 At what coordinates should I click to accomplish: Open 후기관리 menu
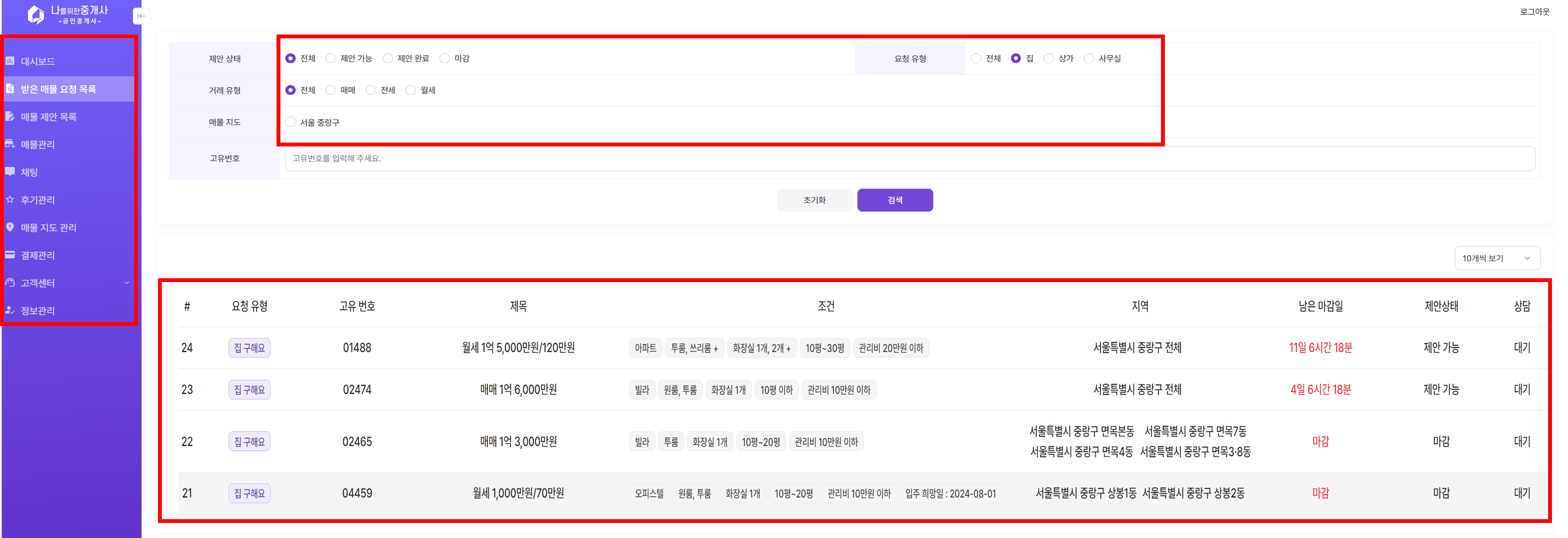coord(38,200)
